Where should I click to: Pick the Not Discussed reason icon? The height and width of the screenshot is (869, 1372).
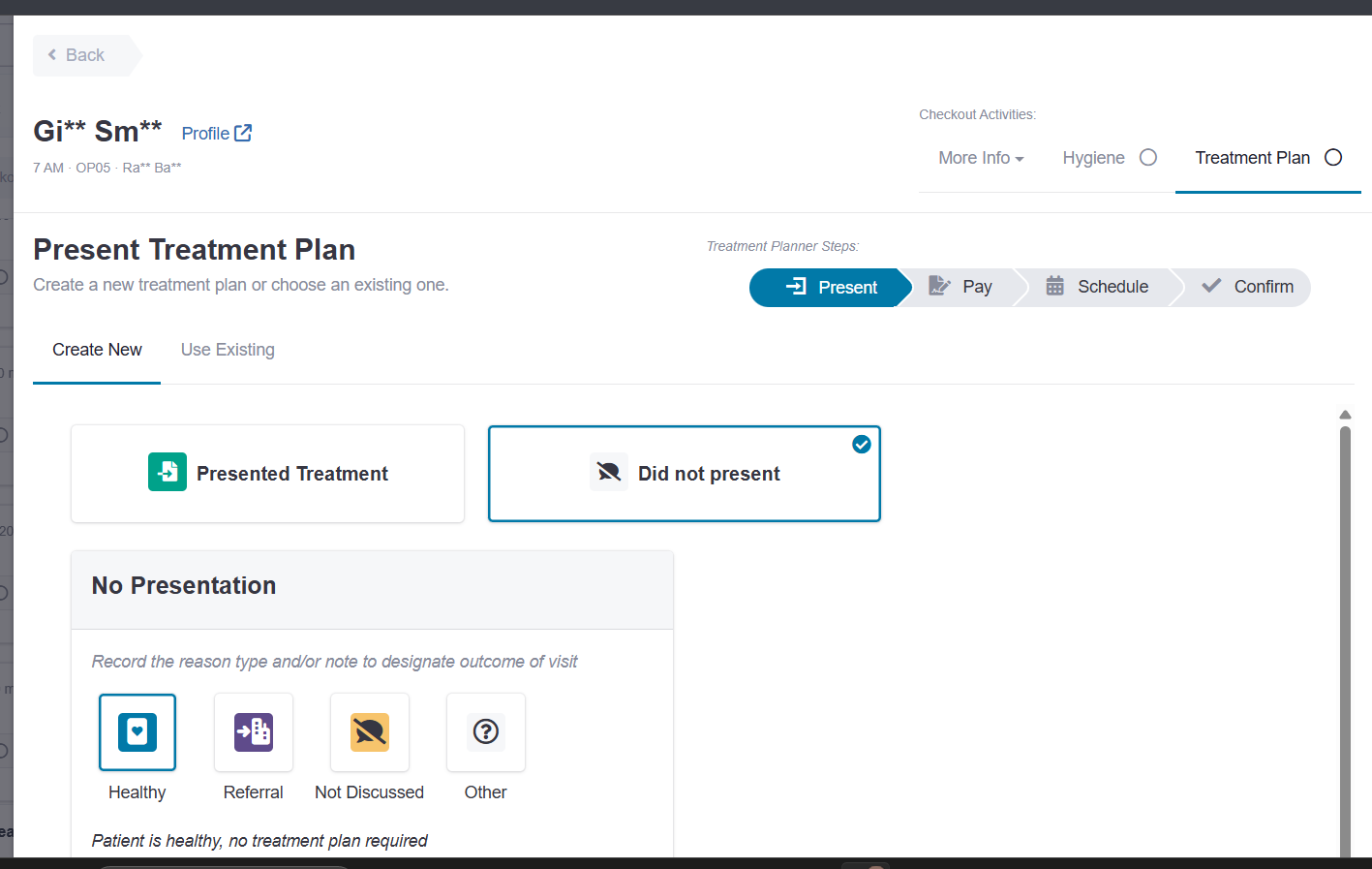370,732
